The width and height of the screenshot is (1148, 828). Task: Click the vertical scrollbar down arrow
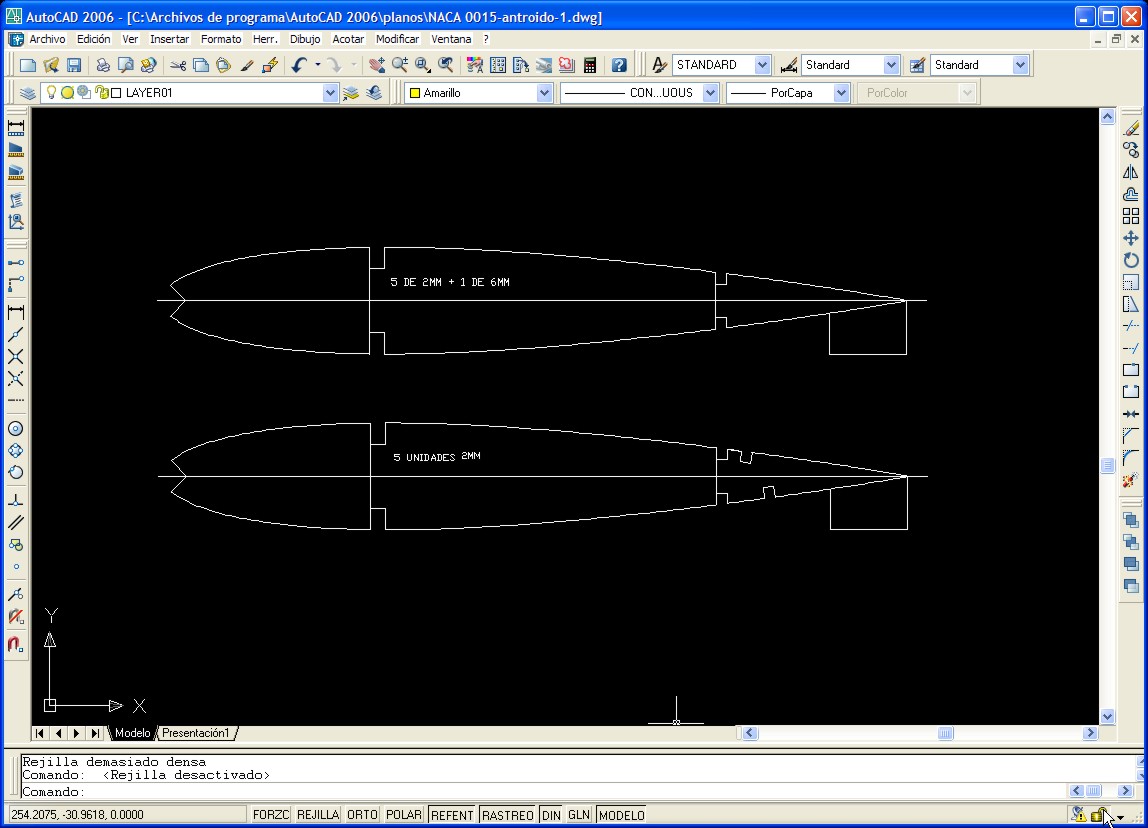point(1107,717)
